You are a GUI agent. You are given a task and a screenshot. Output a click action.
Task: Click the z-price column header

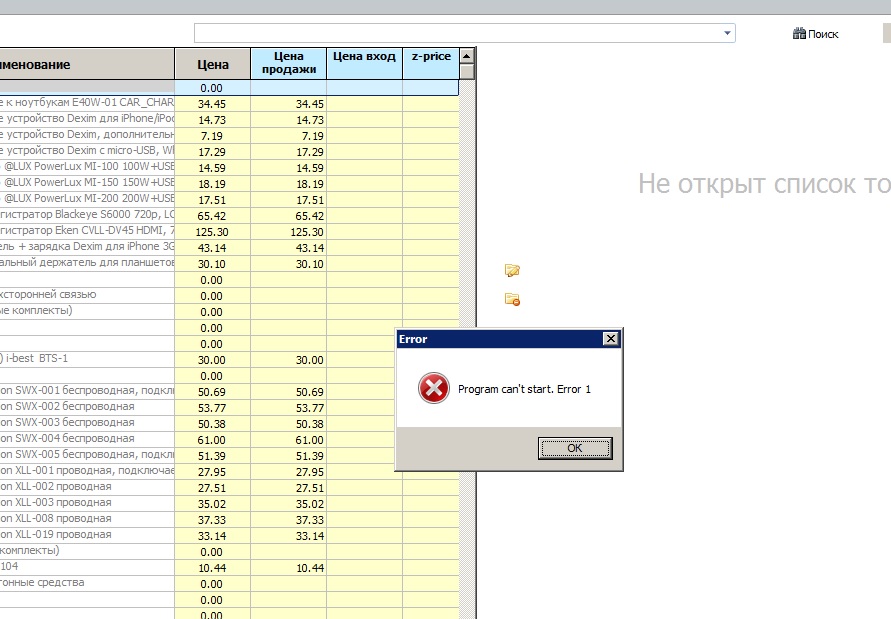click(x=431, y=63)
